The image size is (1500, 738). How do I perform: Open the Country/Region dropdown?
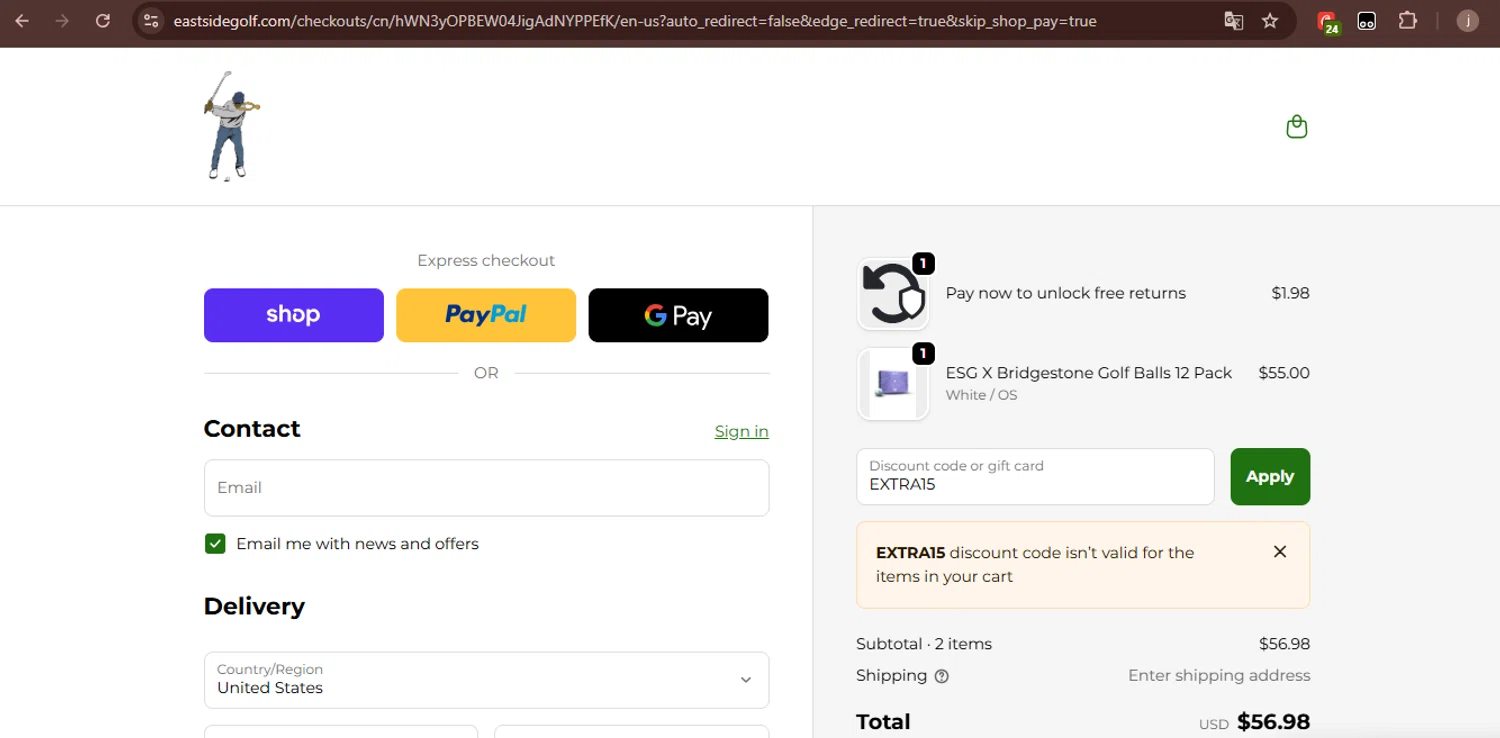click(486, 680)
